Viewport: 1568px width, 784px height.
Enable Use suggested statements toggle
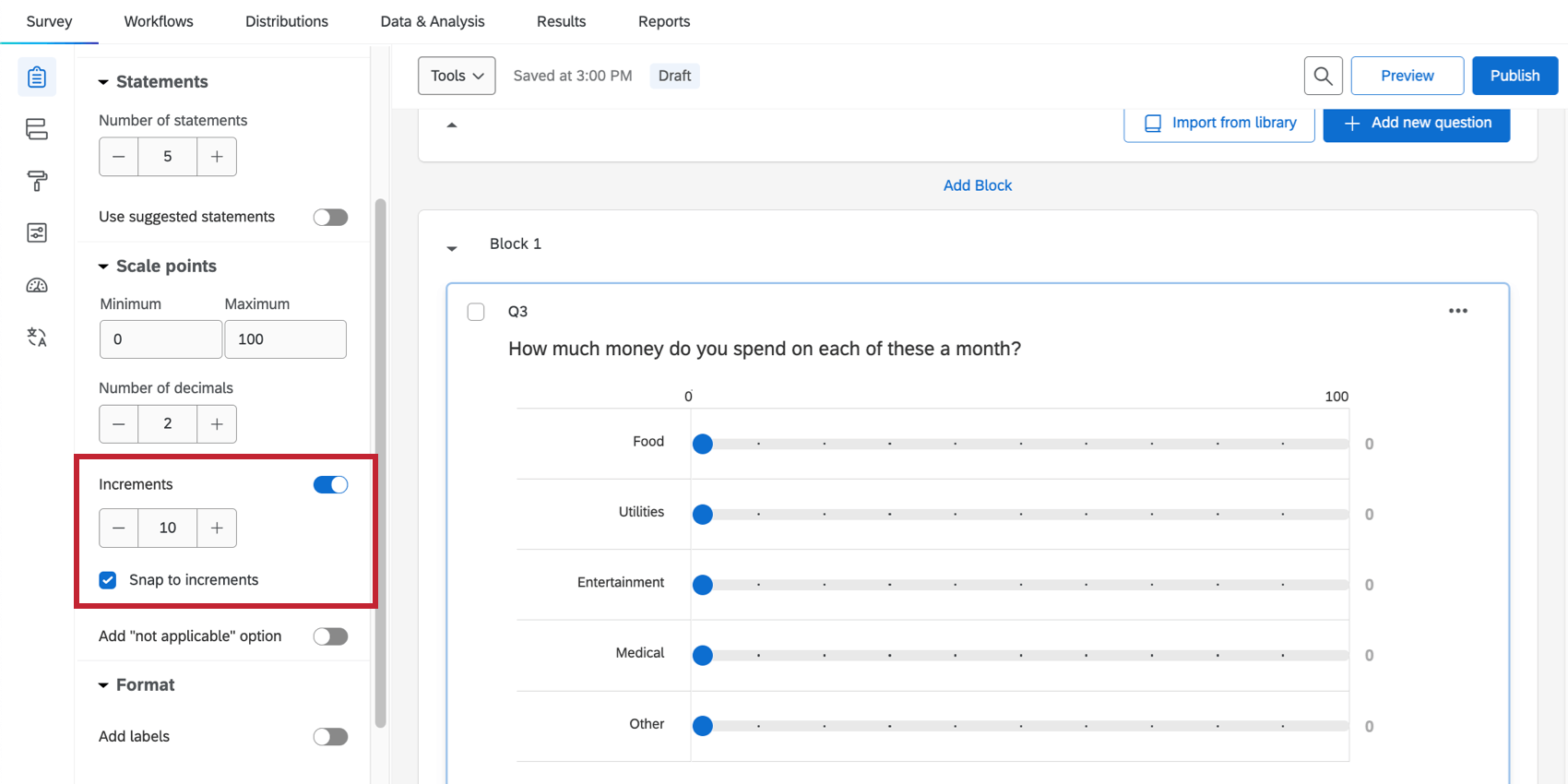tap(330, 217)
